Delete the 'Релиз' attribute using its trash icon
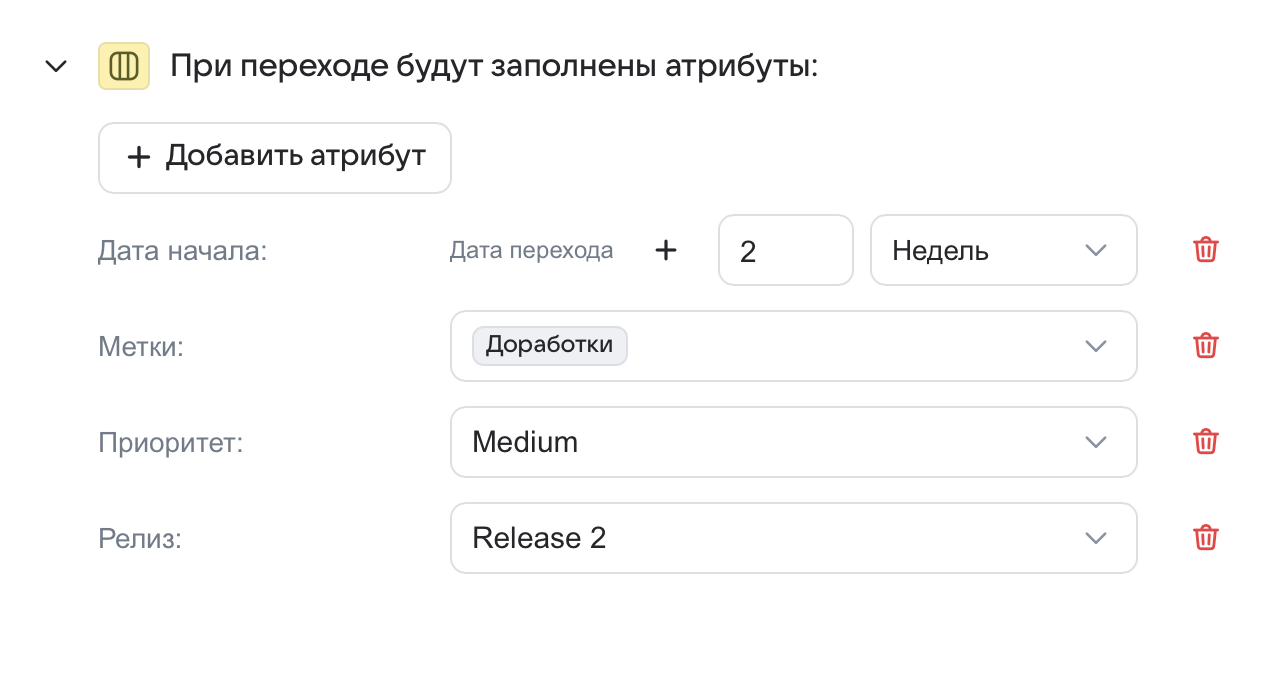This screenshot has height=696, width=1268. 1205,537
